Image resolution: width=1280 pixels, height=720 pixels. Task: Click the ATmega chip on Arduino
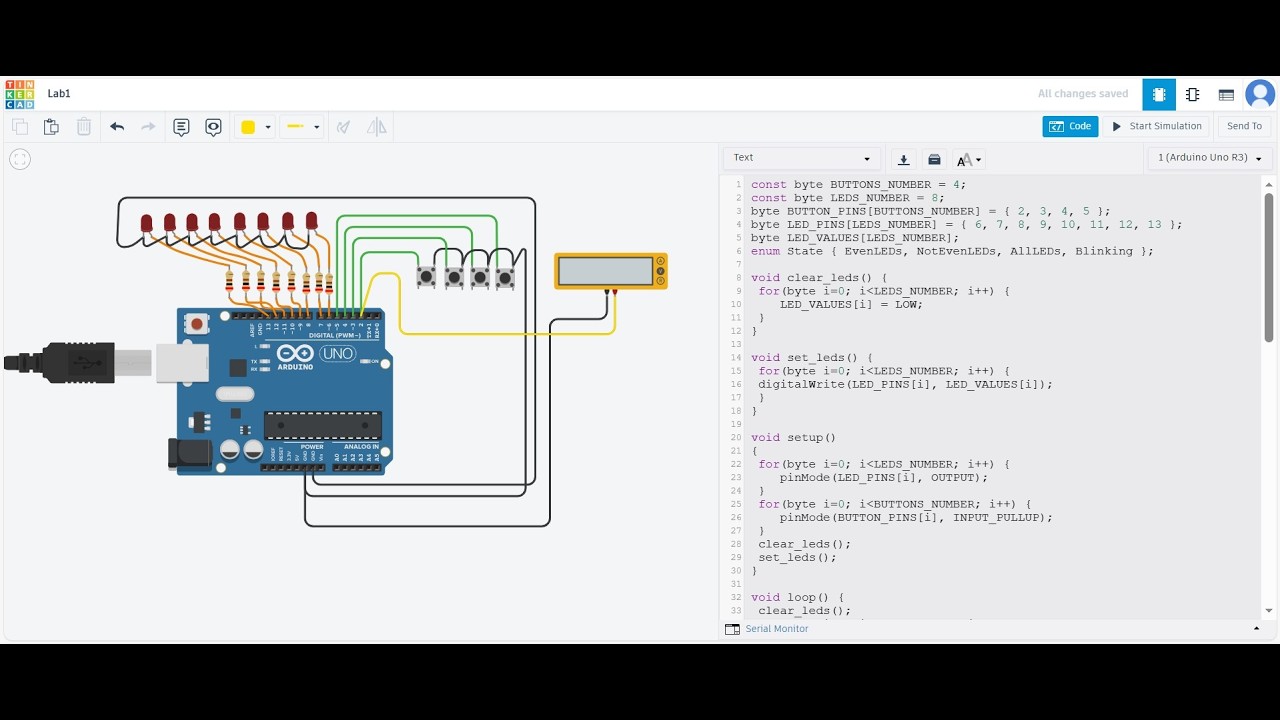(322, 425)
